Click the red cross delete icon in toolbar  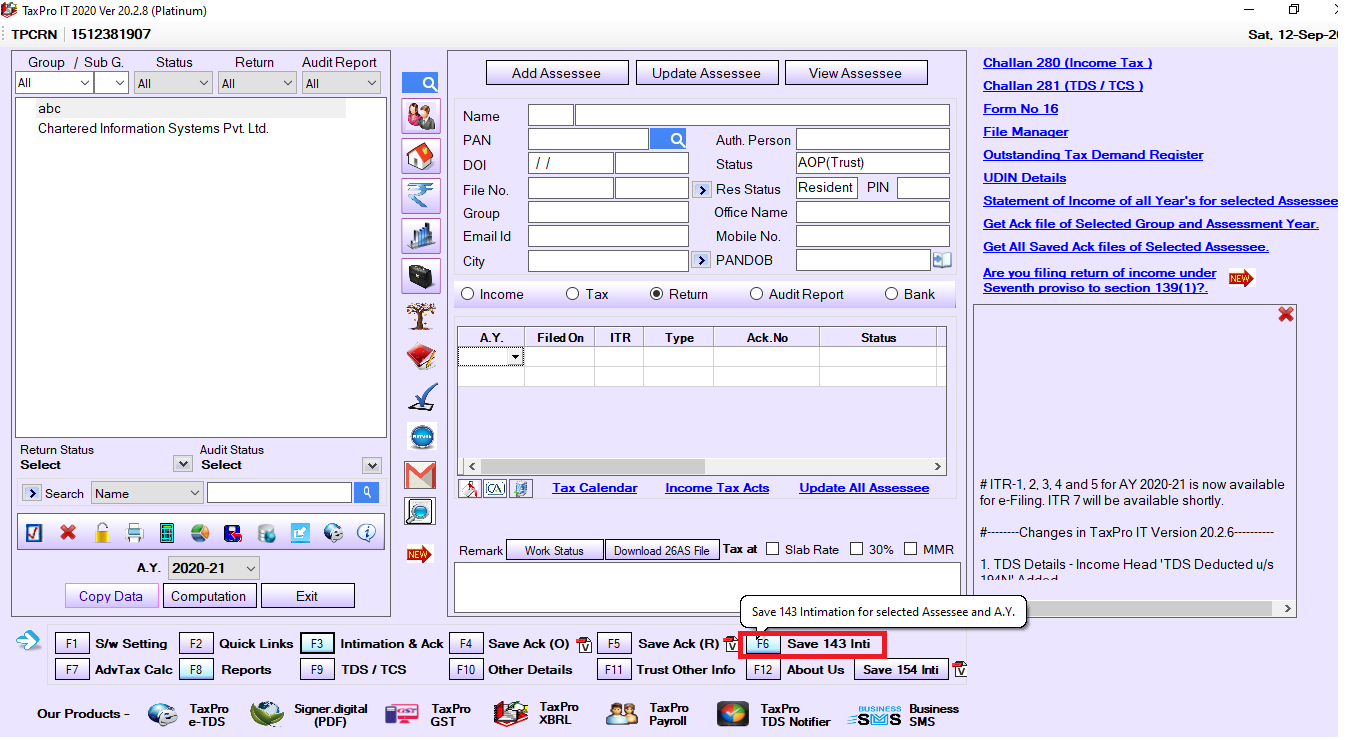[68, 533]
